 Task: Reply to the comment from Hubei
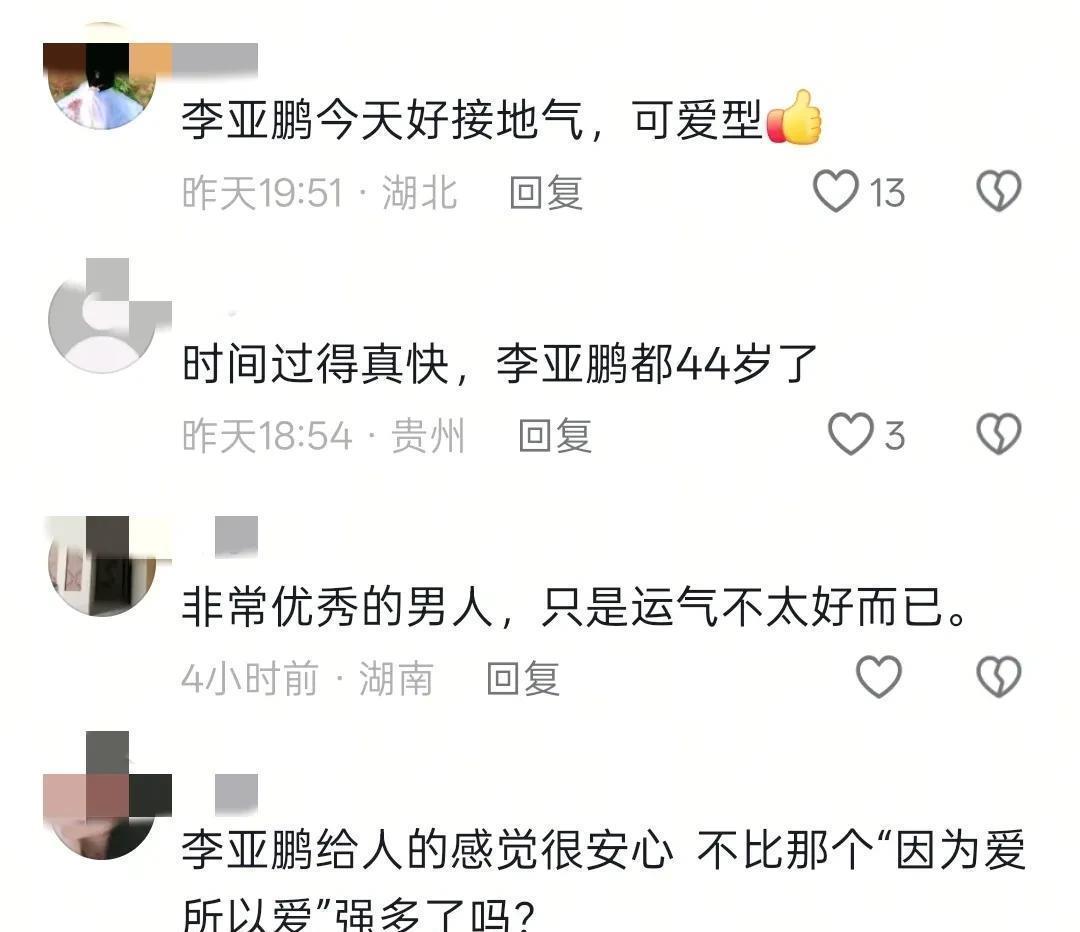click(x=546, y=192)
